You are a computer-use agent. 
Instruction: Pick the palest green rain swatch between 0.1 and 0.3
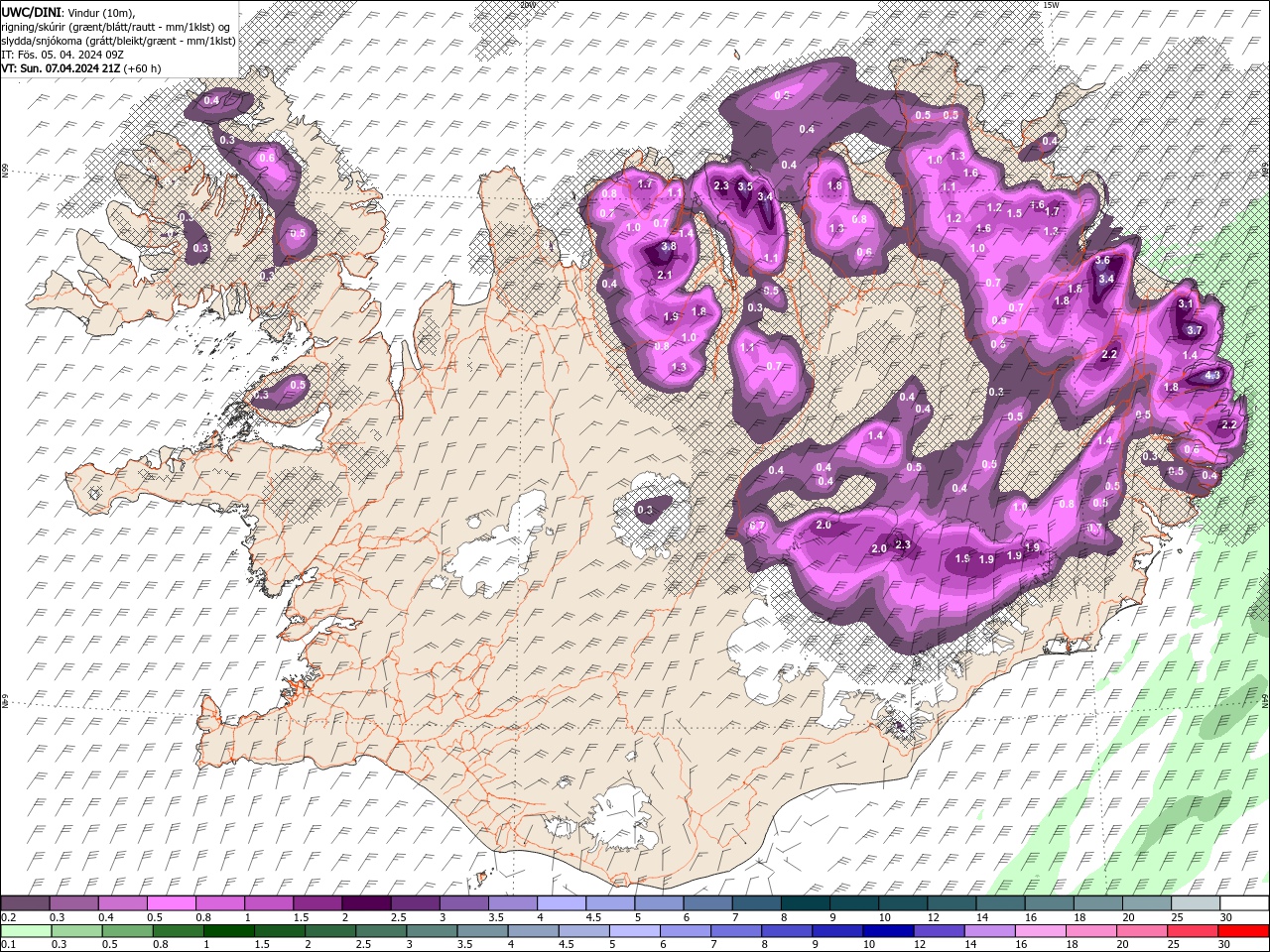(25, 931)
